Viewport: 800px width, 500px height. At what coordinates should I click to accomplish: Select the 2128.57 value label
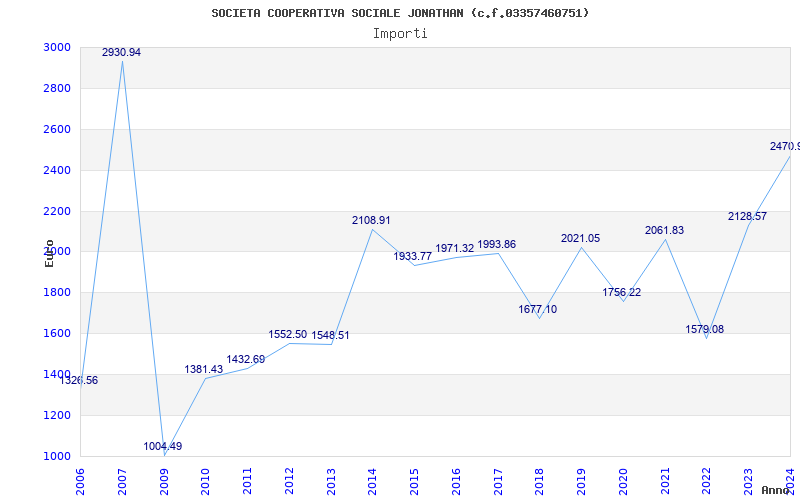[x=747, y=217]
